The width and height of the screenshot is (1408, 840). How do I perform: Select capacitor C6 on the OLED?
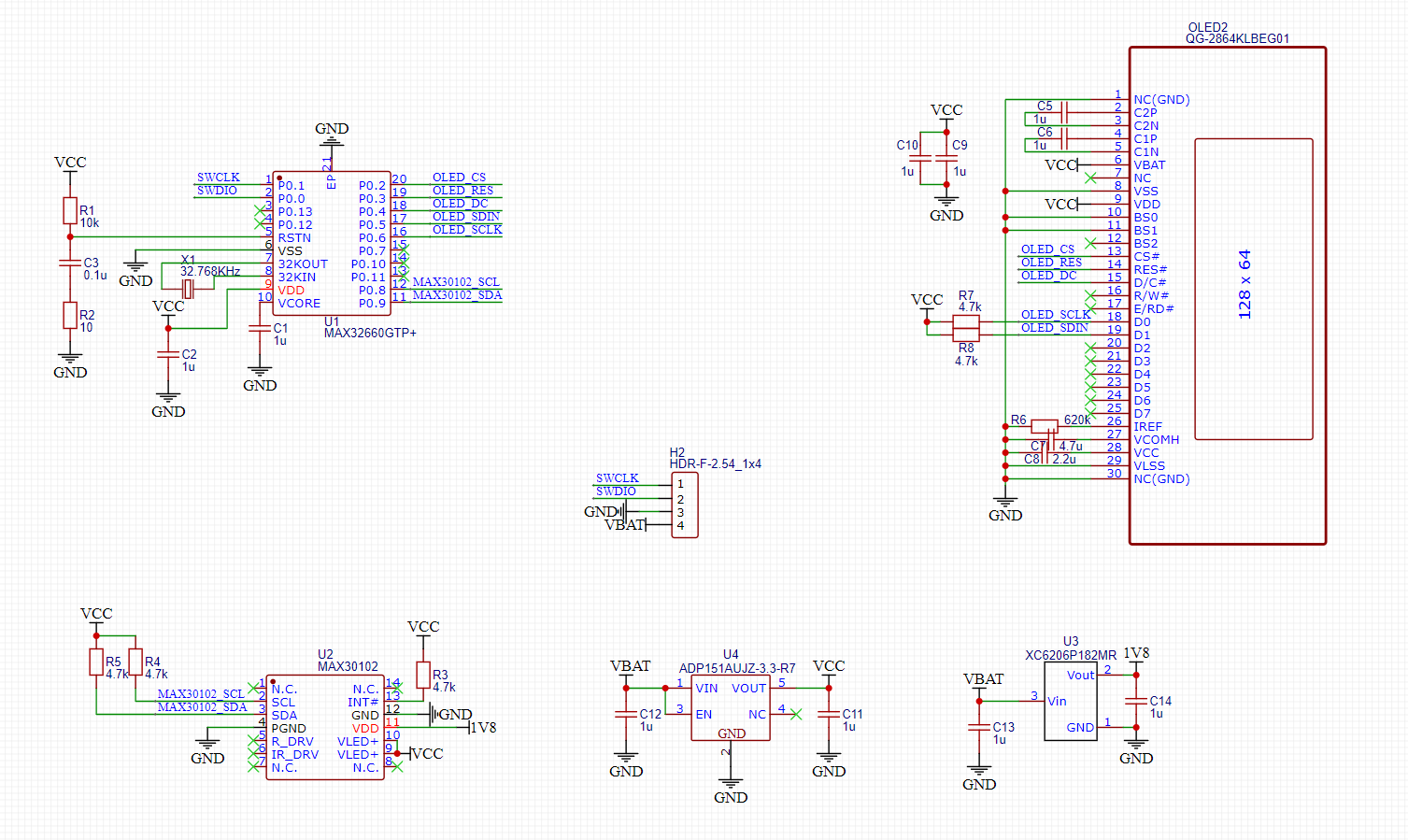point(1064,139)
